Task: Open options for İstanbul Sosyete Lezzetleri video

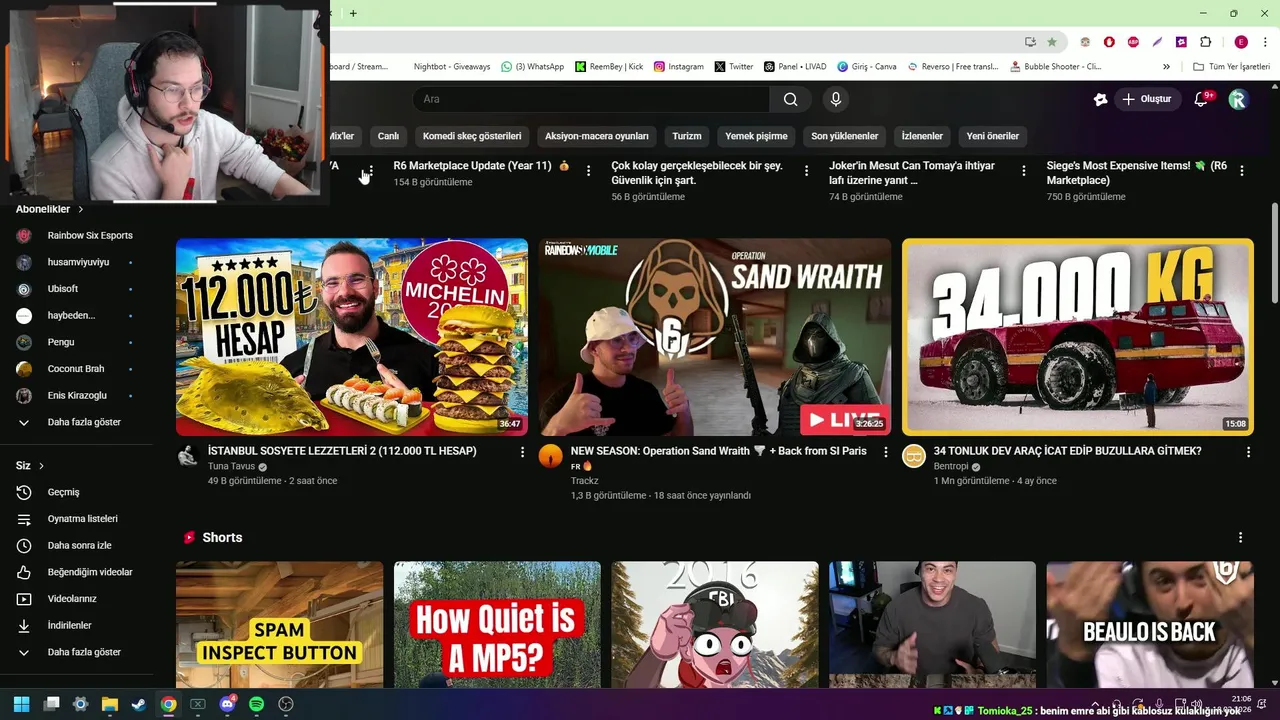Action: point(522,452)
